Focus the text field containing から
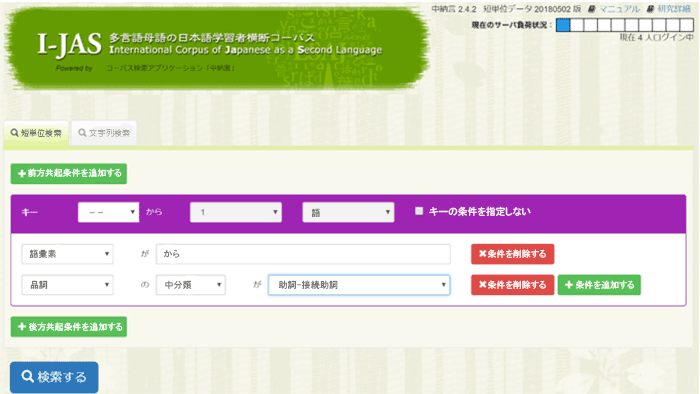700x394 pixels. 303,254
